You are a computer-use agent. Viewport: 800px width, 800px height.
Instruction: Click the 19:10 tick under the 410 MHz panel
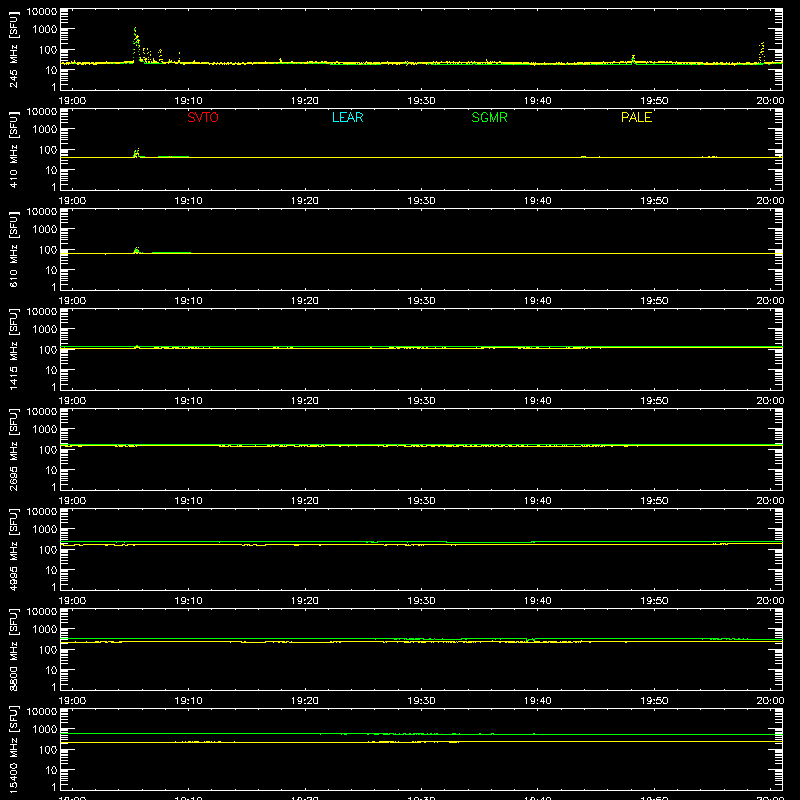pos(188,201)
